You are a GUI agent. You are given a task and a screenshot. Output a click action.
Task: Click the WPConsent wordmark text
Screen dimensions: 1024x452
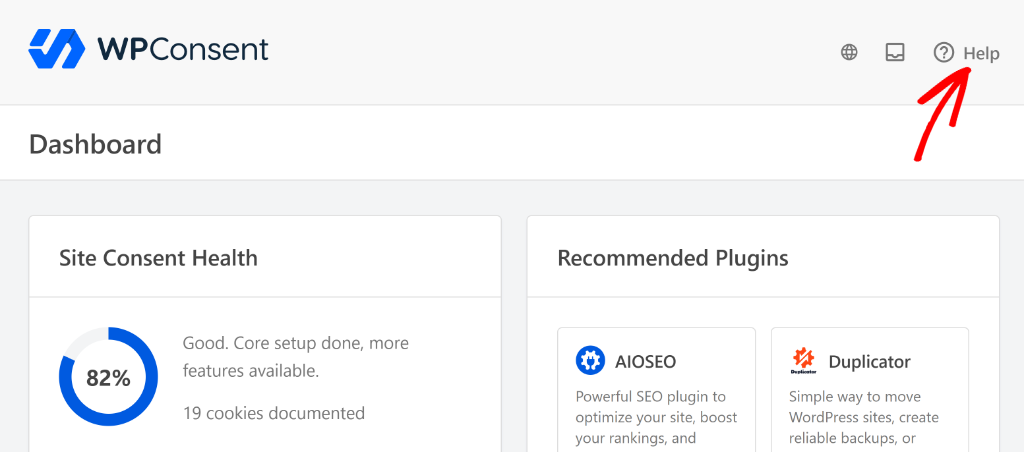[183, 50]
